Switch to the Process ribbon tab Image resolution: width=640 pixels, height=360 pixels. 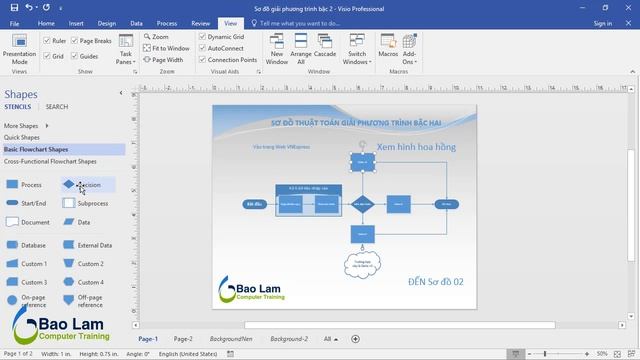point(167,24)
